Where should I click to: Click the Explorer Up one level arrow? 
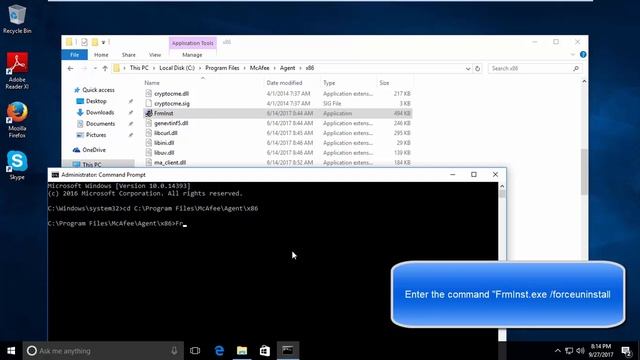(105, 68)
